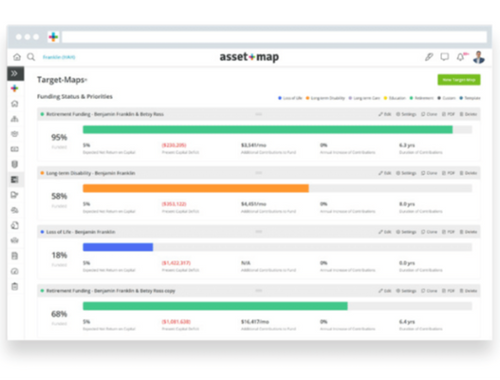This screenshot has width=500, height=380.
Task: Clone the Long-term Disability map
Action: (429, 173)
